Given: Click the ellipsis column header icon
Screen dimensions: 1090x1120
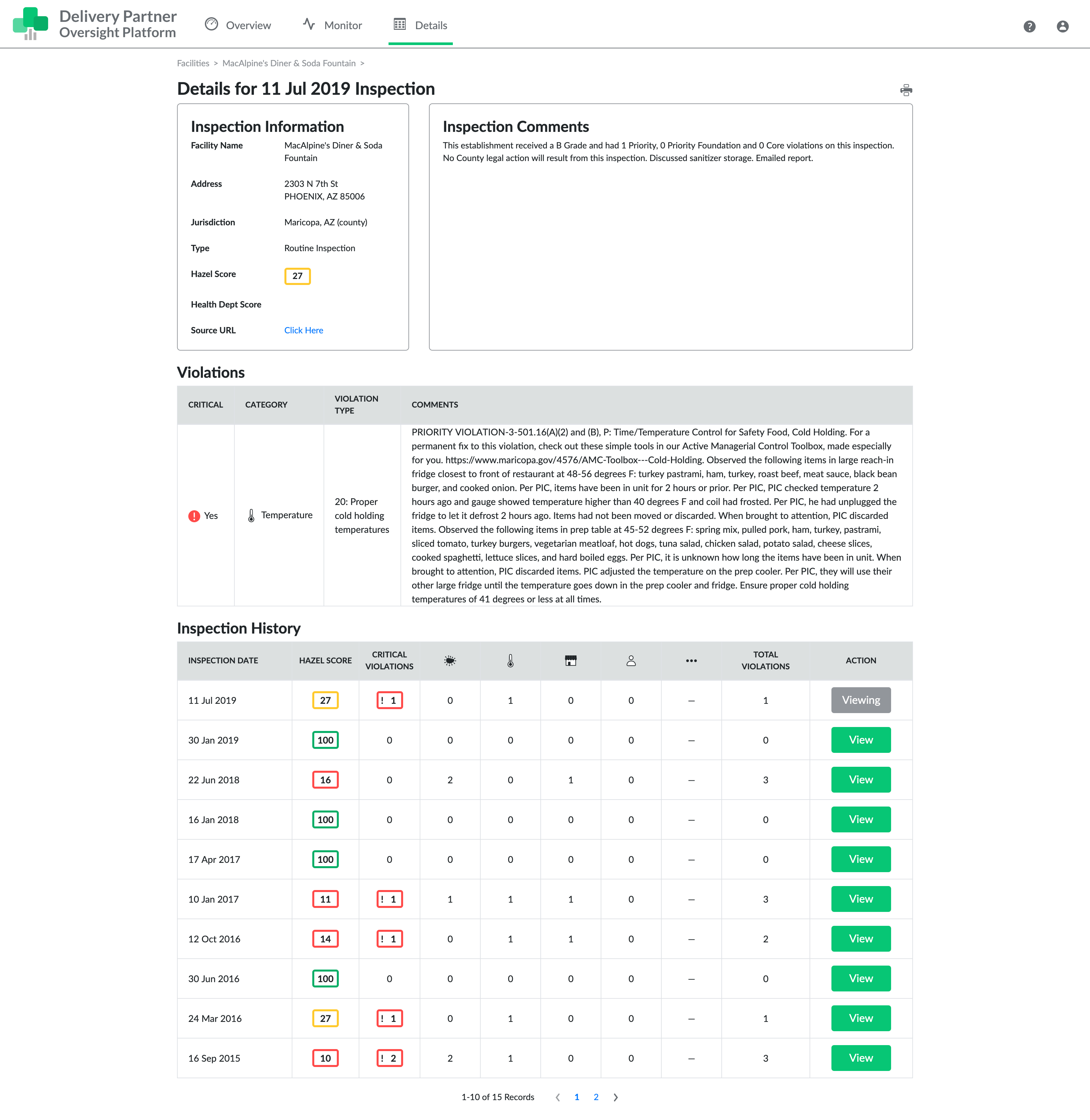Looking at the screenshot, I should tap(691, 660).
